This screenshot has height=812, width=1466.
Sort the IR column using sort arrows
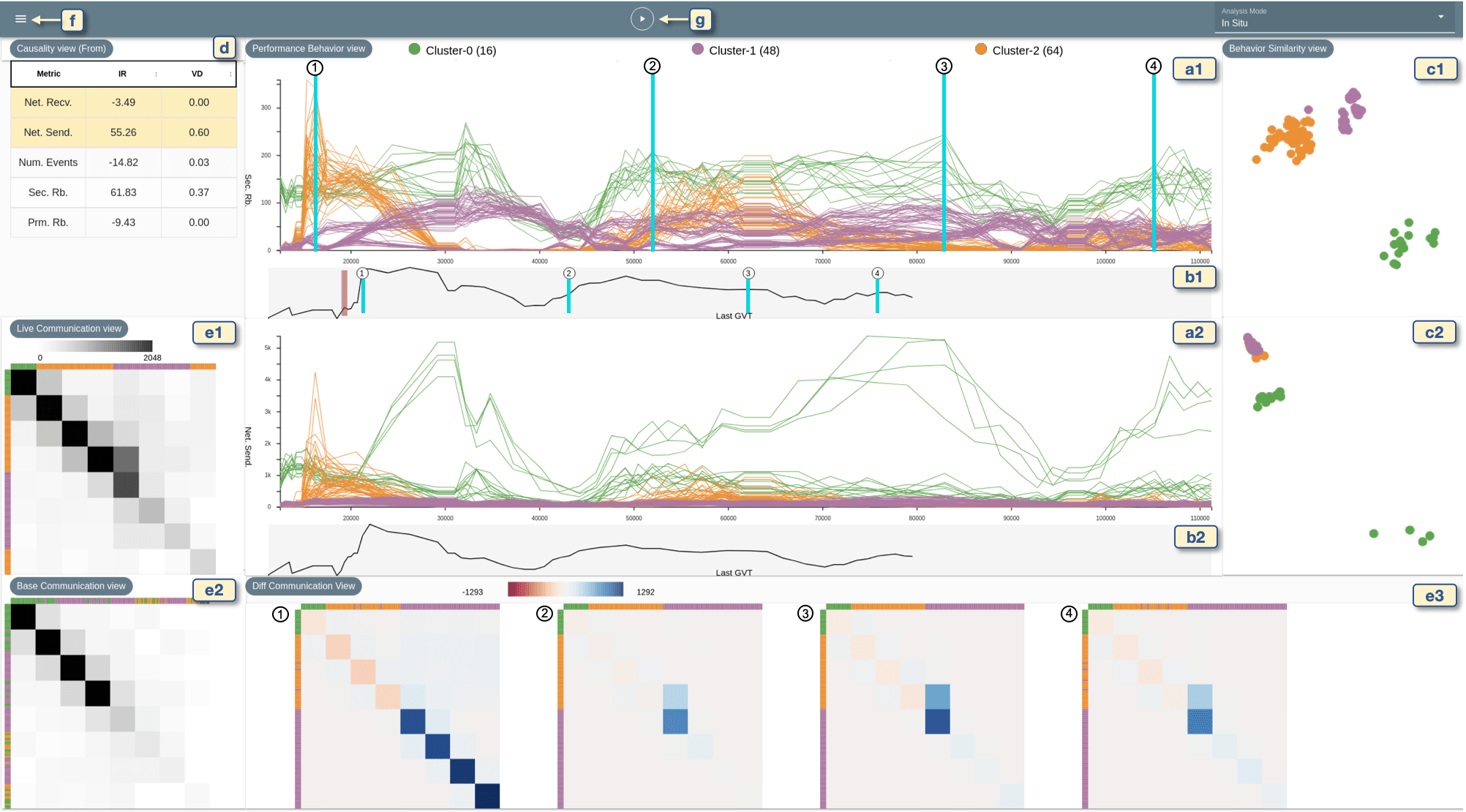pos(156,74)
